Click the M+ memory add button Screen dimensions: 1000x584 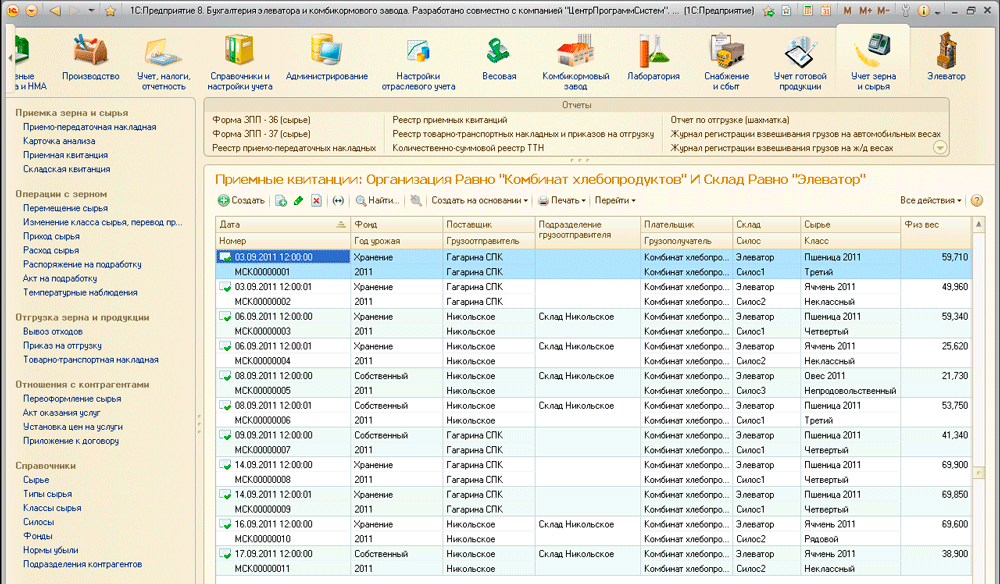pyautogui.click(x=865, y=11)
